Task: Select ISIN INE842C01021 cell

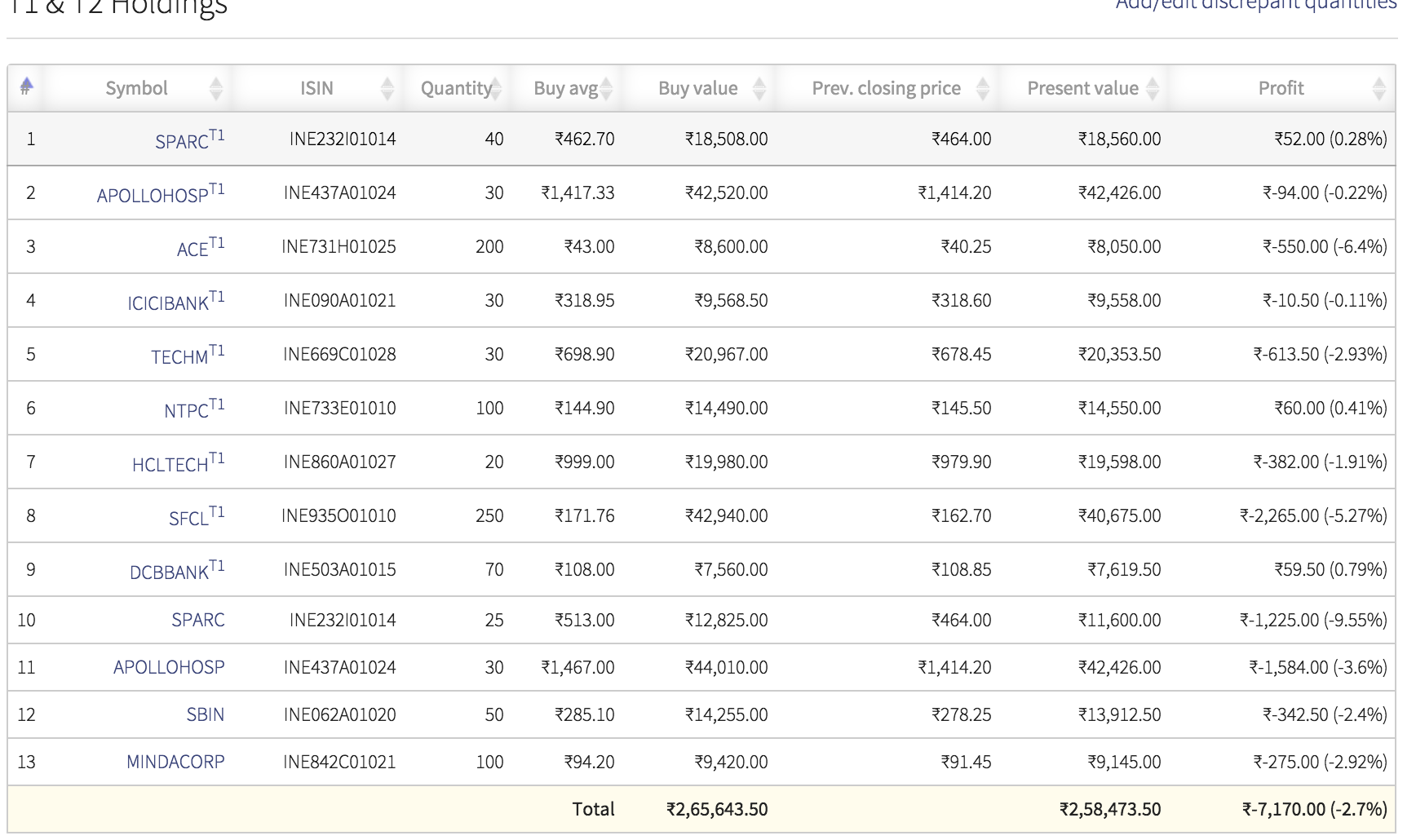Action: pyautogui.click(x=339, y=762)
